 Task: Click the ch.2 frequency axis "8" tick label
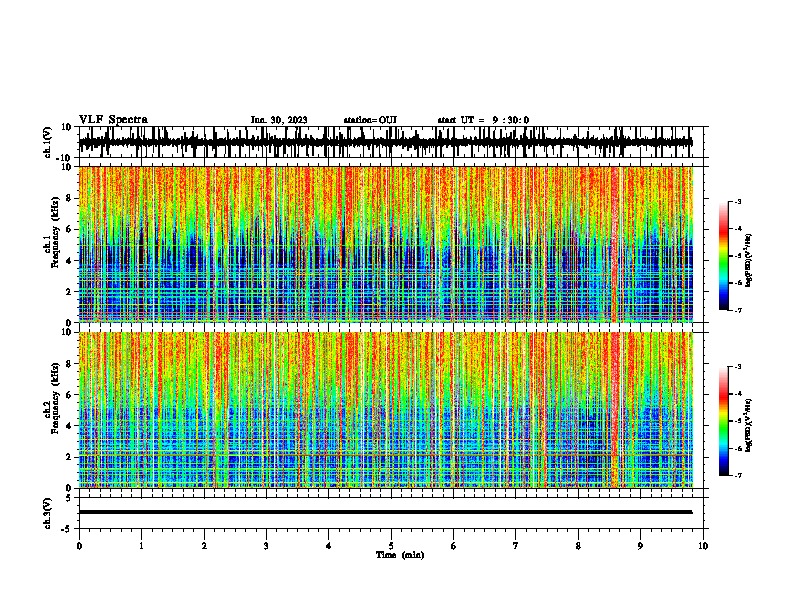(x=70, y=364)
